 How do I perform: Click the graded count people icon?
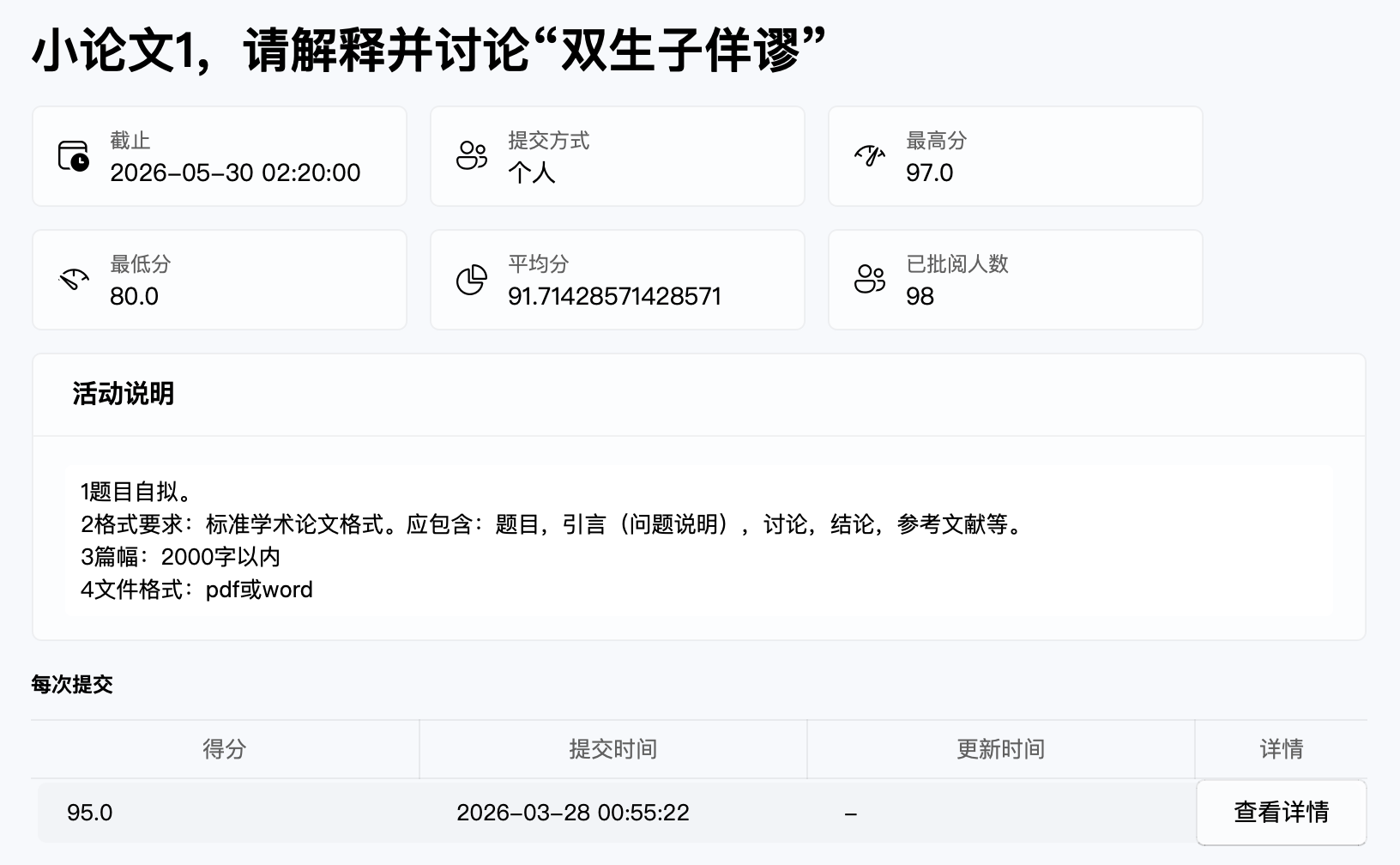pos(870,280)
